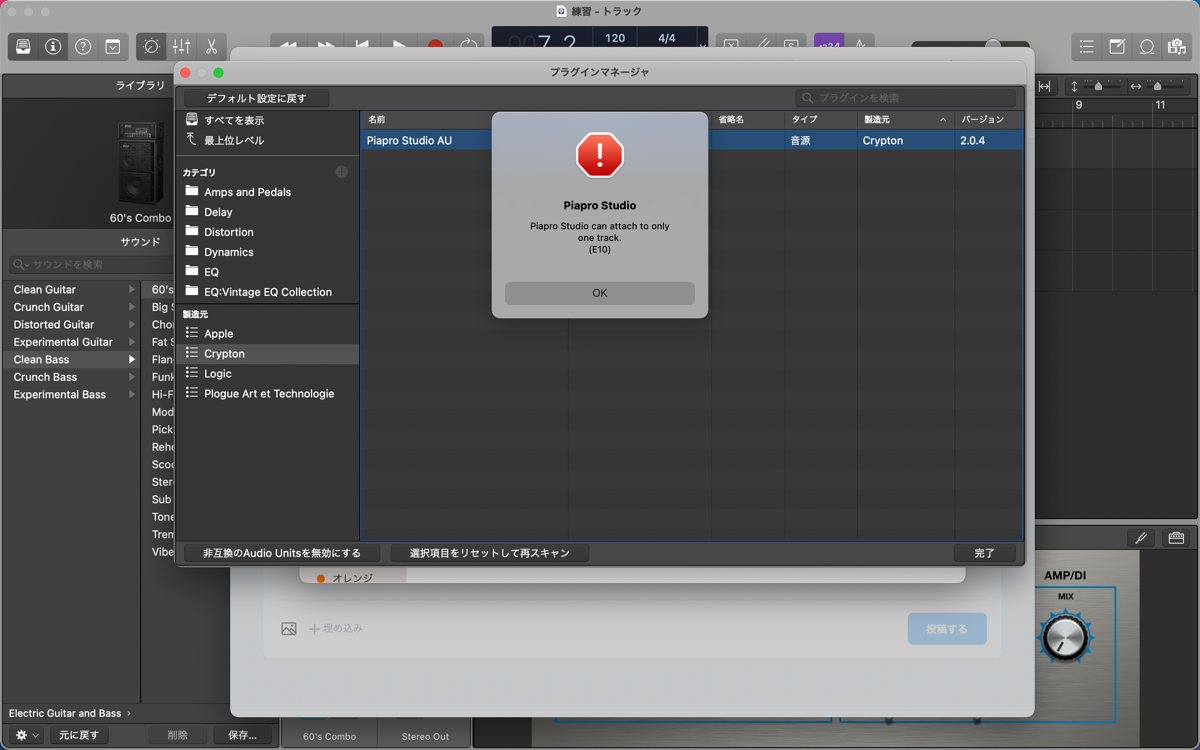This screenshot has width=1200, height=750.
Task: Expand Crunch Guitar library category
Action: click(x=131, y=307)
